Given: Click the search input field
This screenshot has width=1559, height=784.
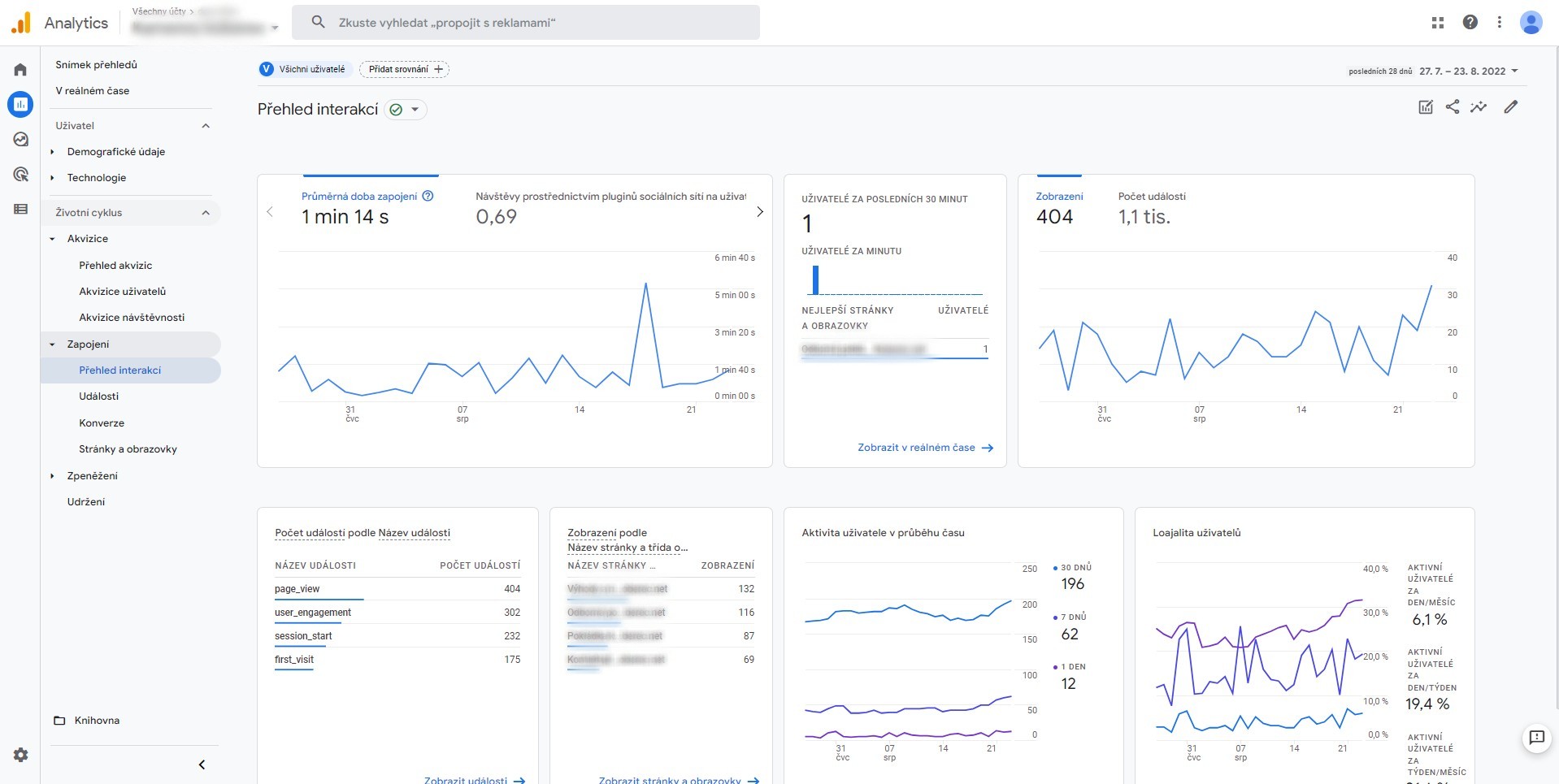Looking at the screenshot, I should tap(526, 23).
